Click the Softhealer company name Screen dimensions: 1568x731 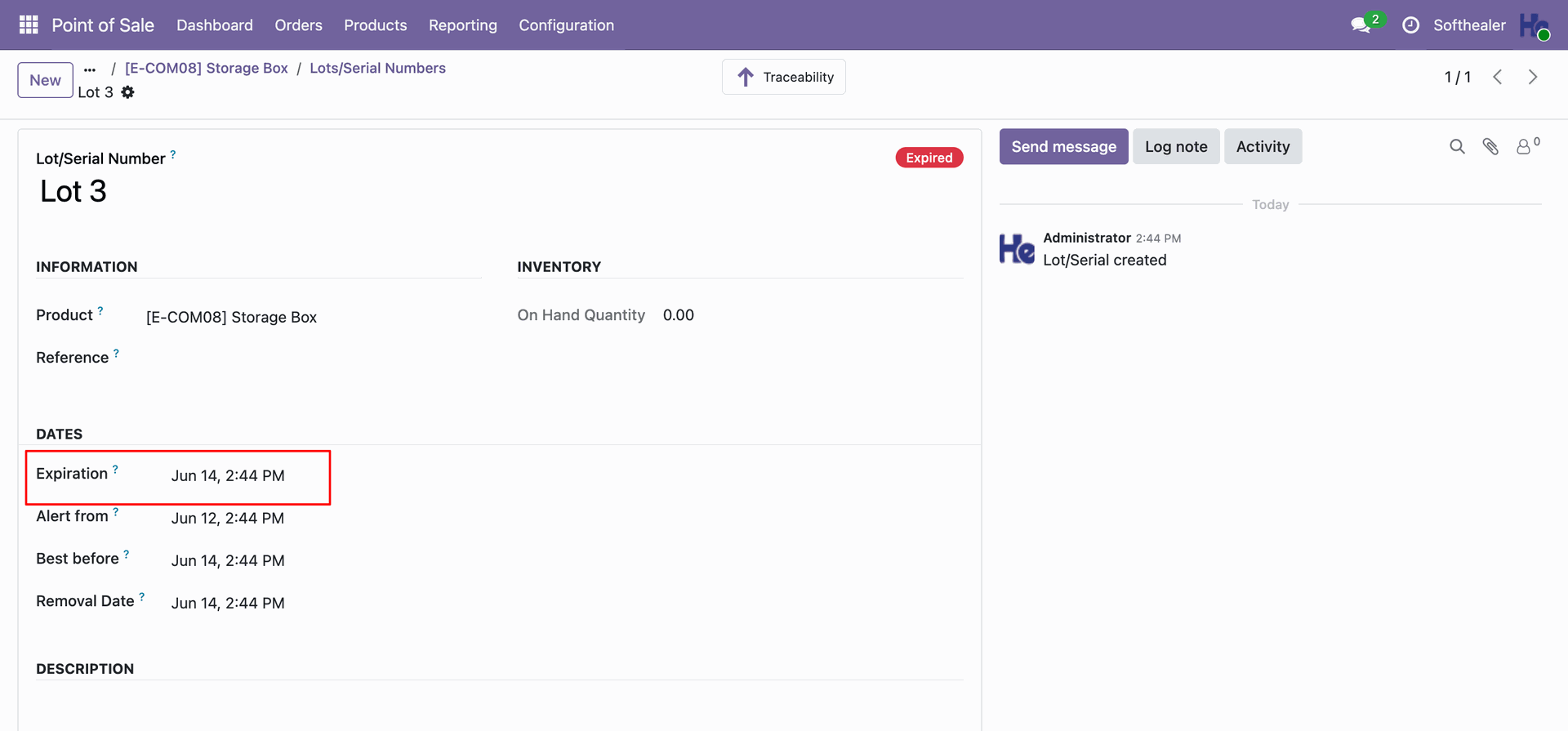[1469, 25]
